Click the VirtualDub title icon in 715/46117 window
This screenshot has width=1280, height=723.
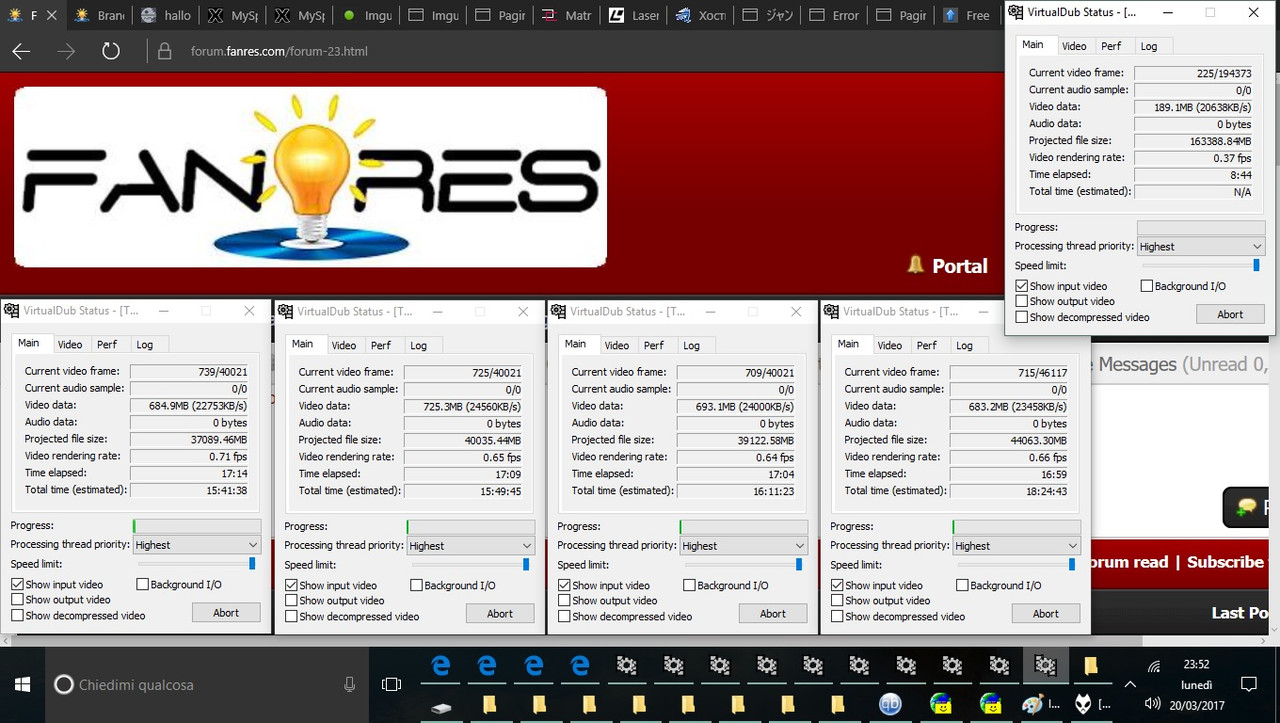(x=831, y=312)
